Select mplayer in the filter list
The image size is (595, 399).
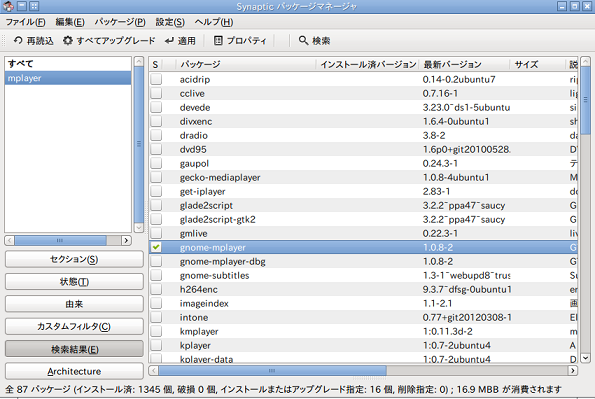click(68, 78)
